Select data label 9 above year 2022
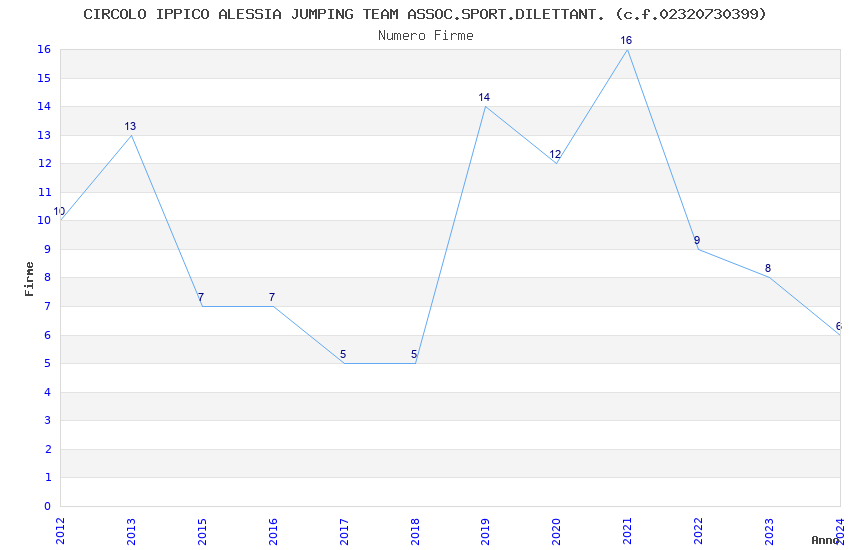The image size is (850, 550). click(x=697, y=240)
